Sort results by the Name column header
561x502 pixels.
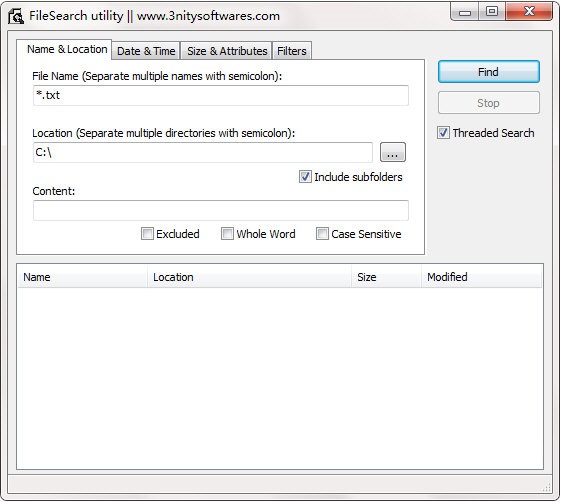tap(82, 277)
